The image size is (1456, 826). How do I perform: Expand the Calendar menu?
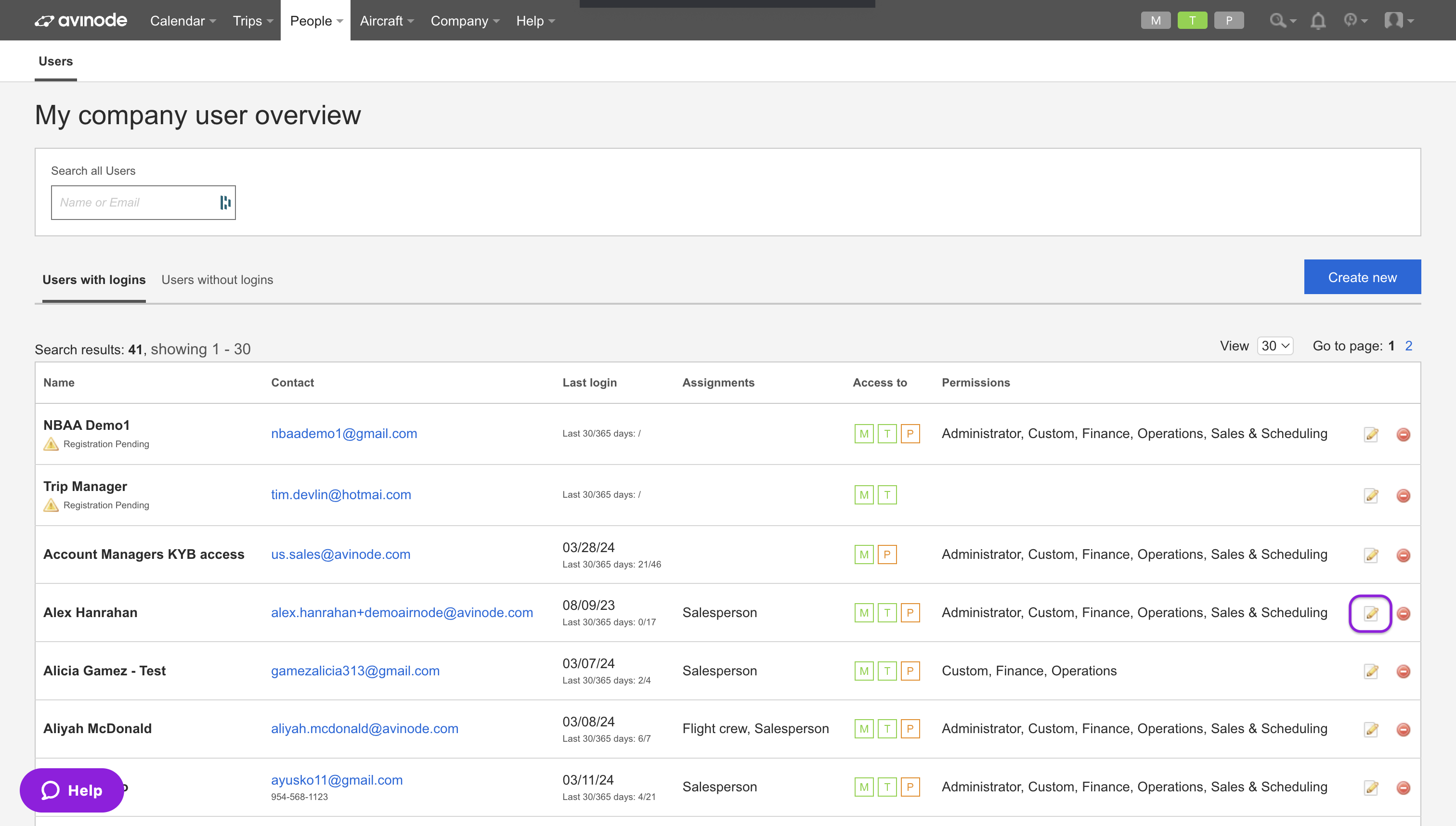[x=182, y=21]
